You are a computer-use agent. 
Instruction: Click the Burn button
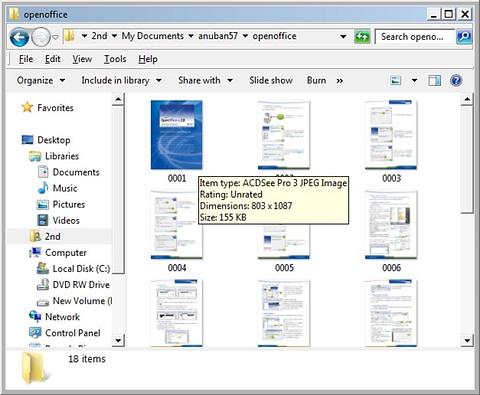click(316, 80)
